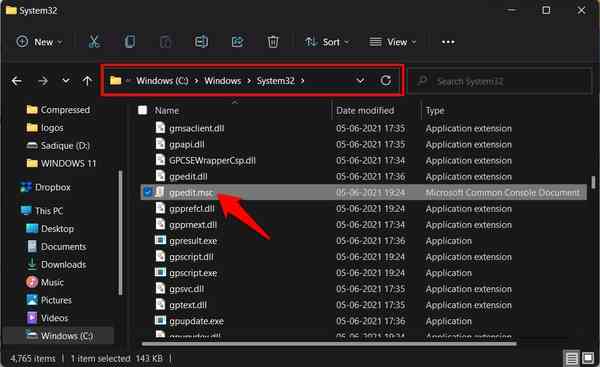Viewport: 600px width, 367px height.
Task: Switch to Large icons view in status bar
Action: tap(588, 358)
